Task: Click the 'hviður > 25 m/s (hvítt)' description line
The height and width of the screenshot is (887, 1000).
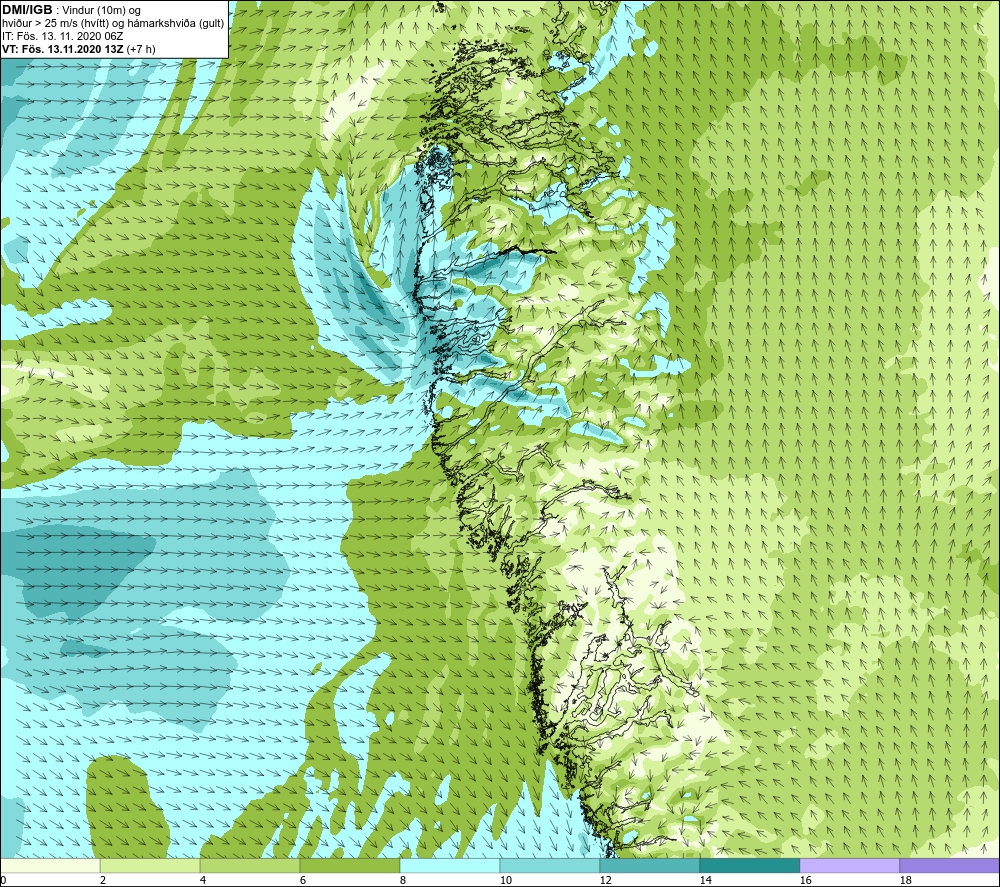Action: pos(113,24)
